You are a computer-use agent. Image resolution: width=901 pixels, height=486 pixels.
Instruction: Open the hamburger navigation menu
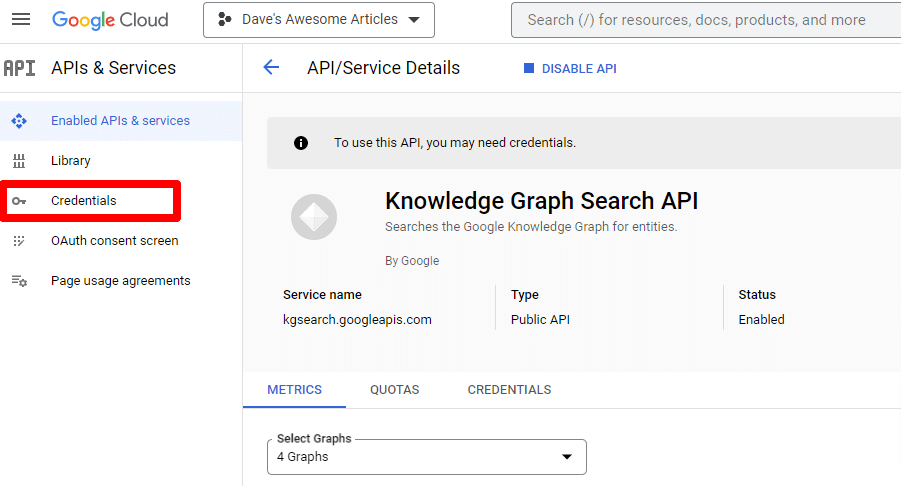(x=20, y=20)
